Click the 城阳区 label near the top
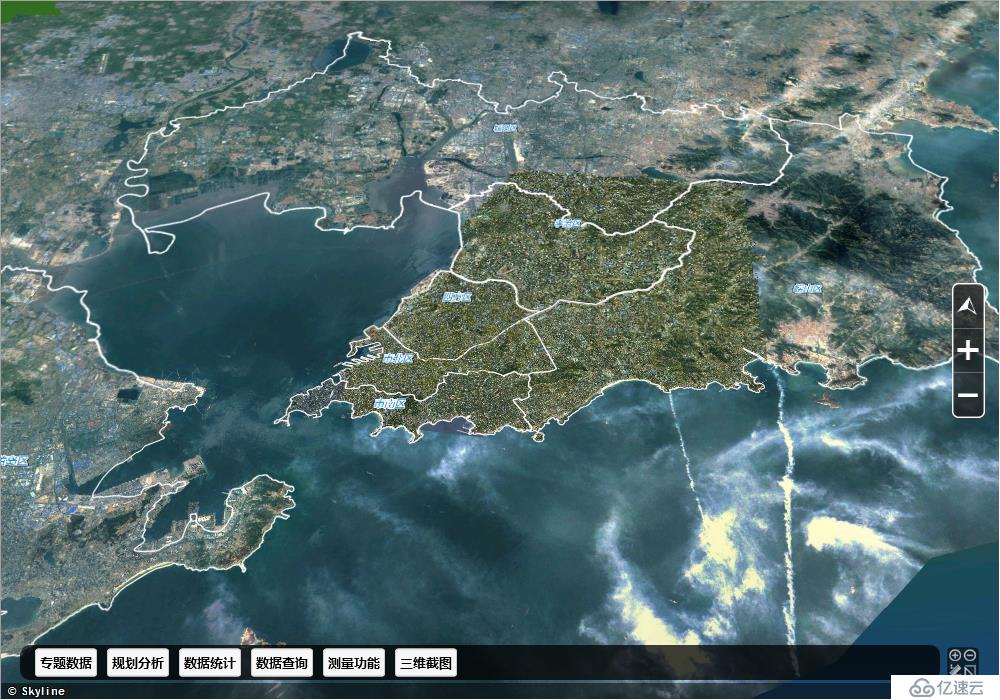Screen dimensions: 1000x700 coord(505,128)
